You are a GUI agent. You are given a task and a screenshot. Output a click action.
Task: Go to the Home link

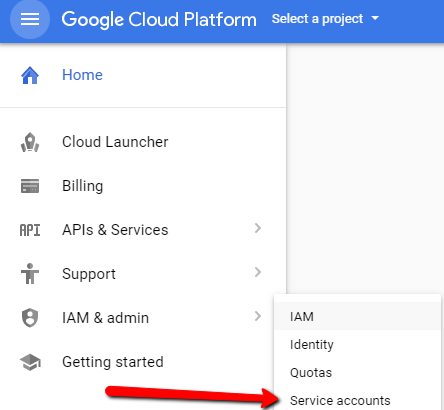tap(82, 75)
